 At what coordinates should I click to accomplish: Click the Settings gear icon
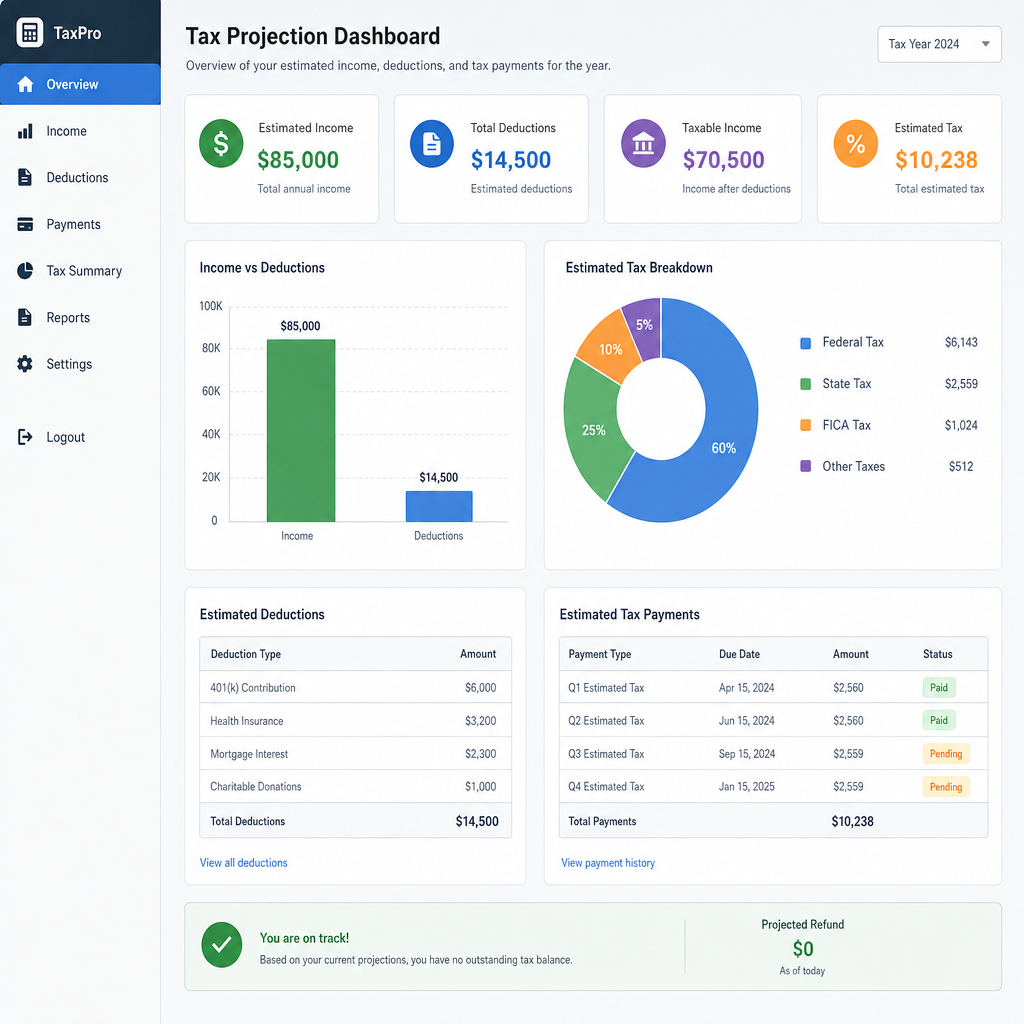[25, 364]
